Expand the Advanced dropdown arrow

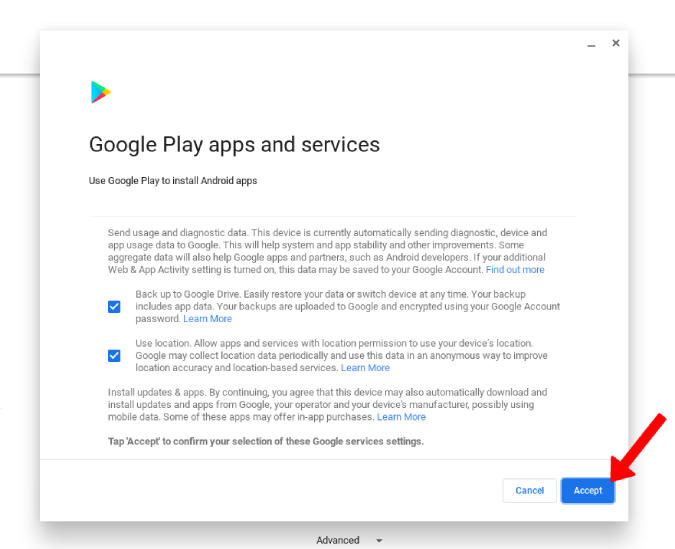coord(379,540)
